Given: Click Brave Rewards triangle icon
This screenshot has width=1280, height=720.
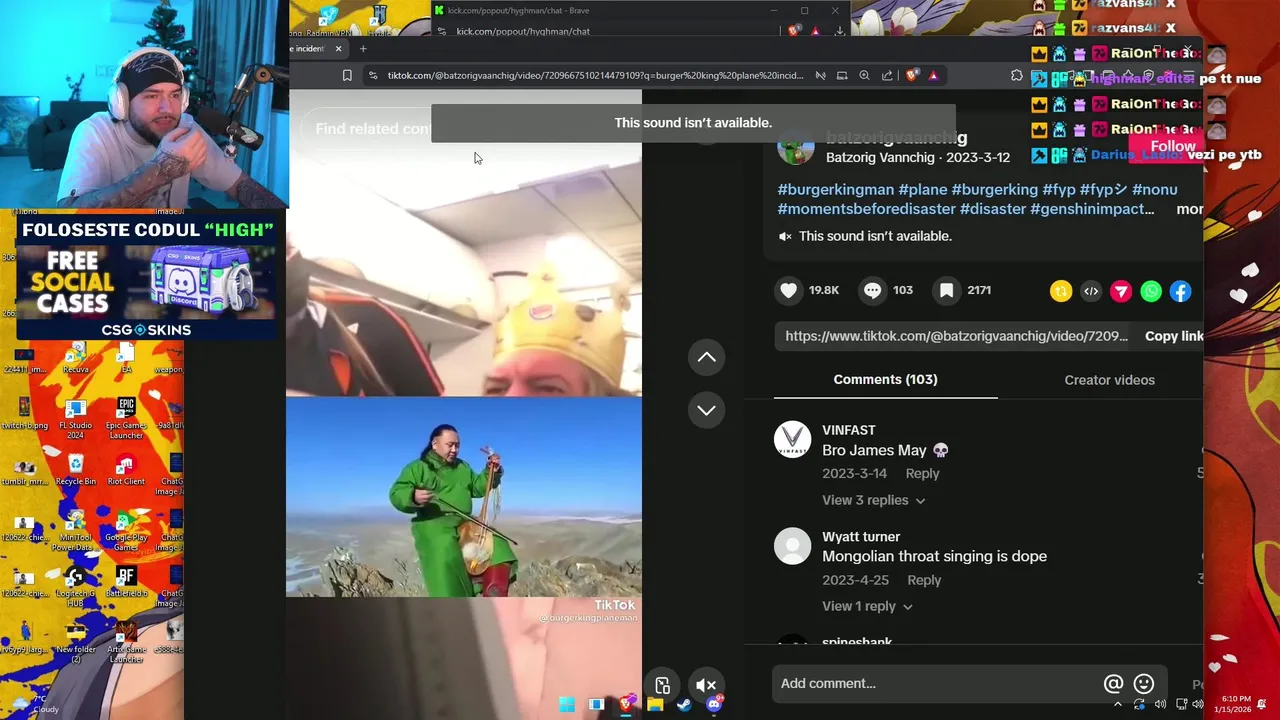Looking at the screenshot, I should 934,75.
